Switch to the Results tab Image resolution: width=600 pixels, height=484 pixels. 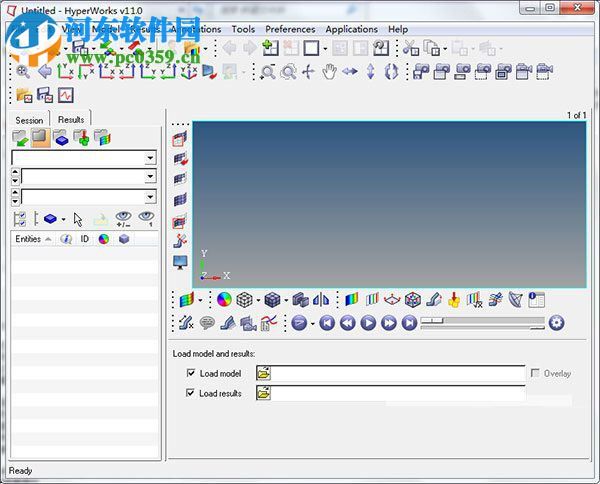pos(71,119)
